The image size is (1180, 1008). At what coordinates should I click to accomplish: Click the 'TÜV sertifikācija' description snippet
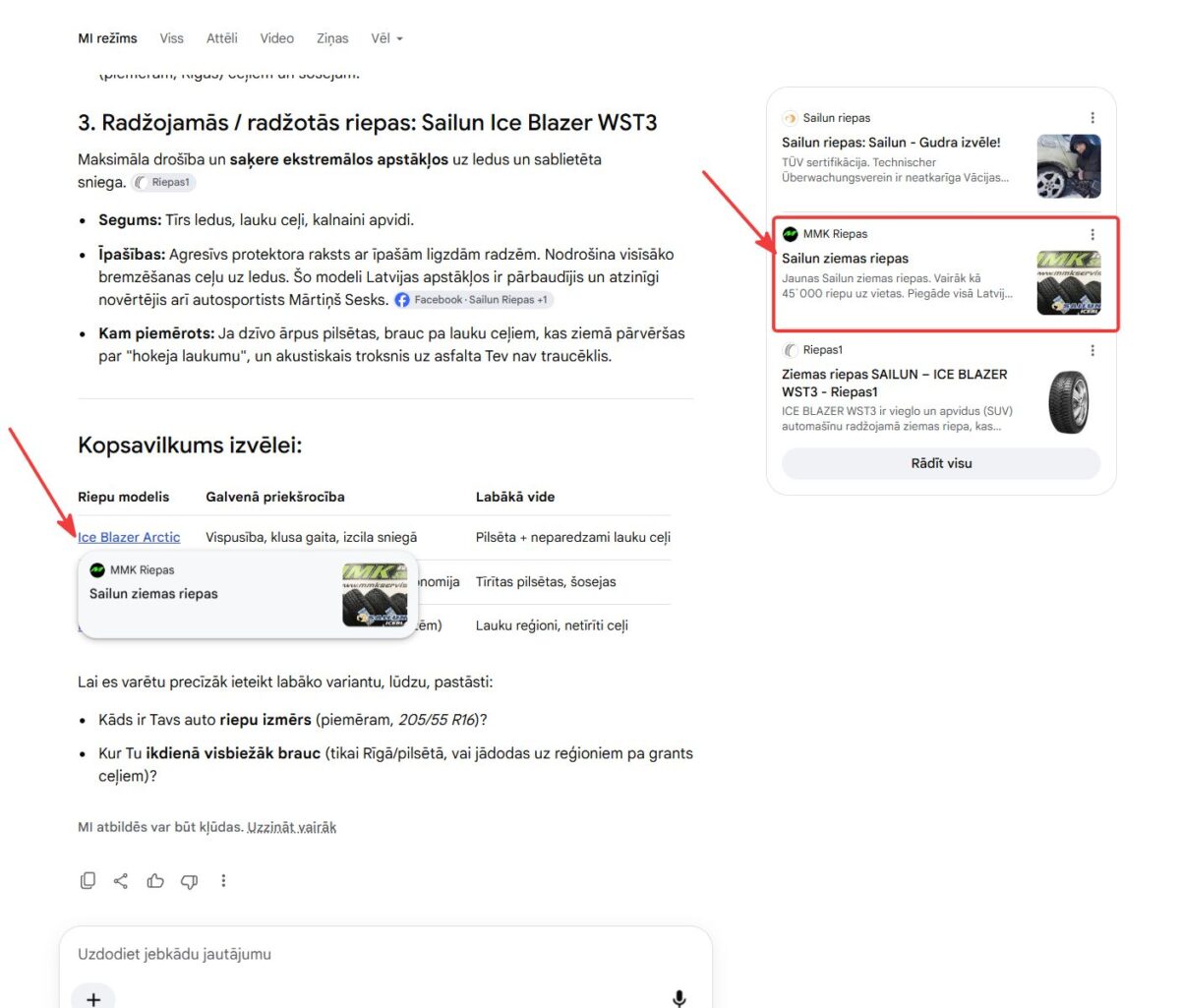(895, 170)
